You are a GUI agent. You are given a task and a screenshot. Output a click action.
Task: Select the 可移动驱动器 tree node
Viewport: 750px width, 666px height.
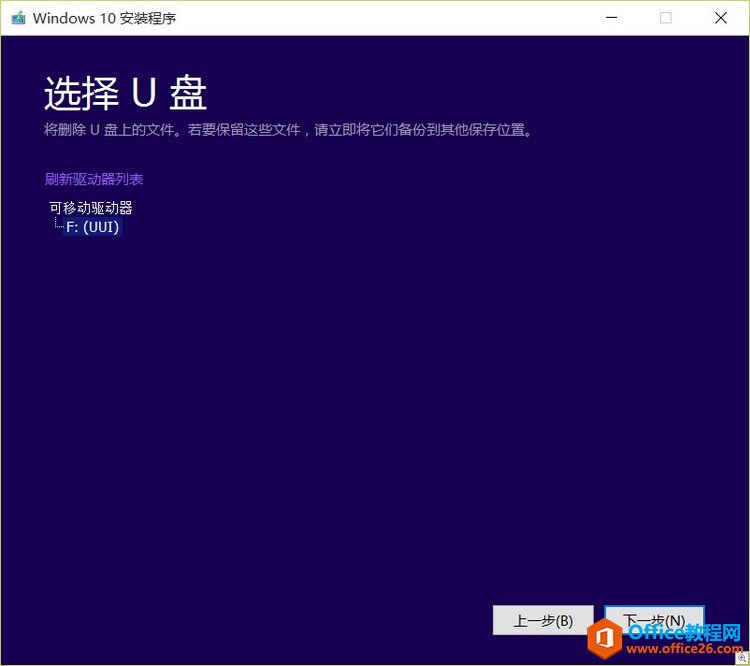tap(90, 208)
